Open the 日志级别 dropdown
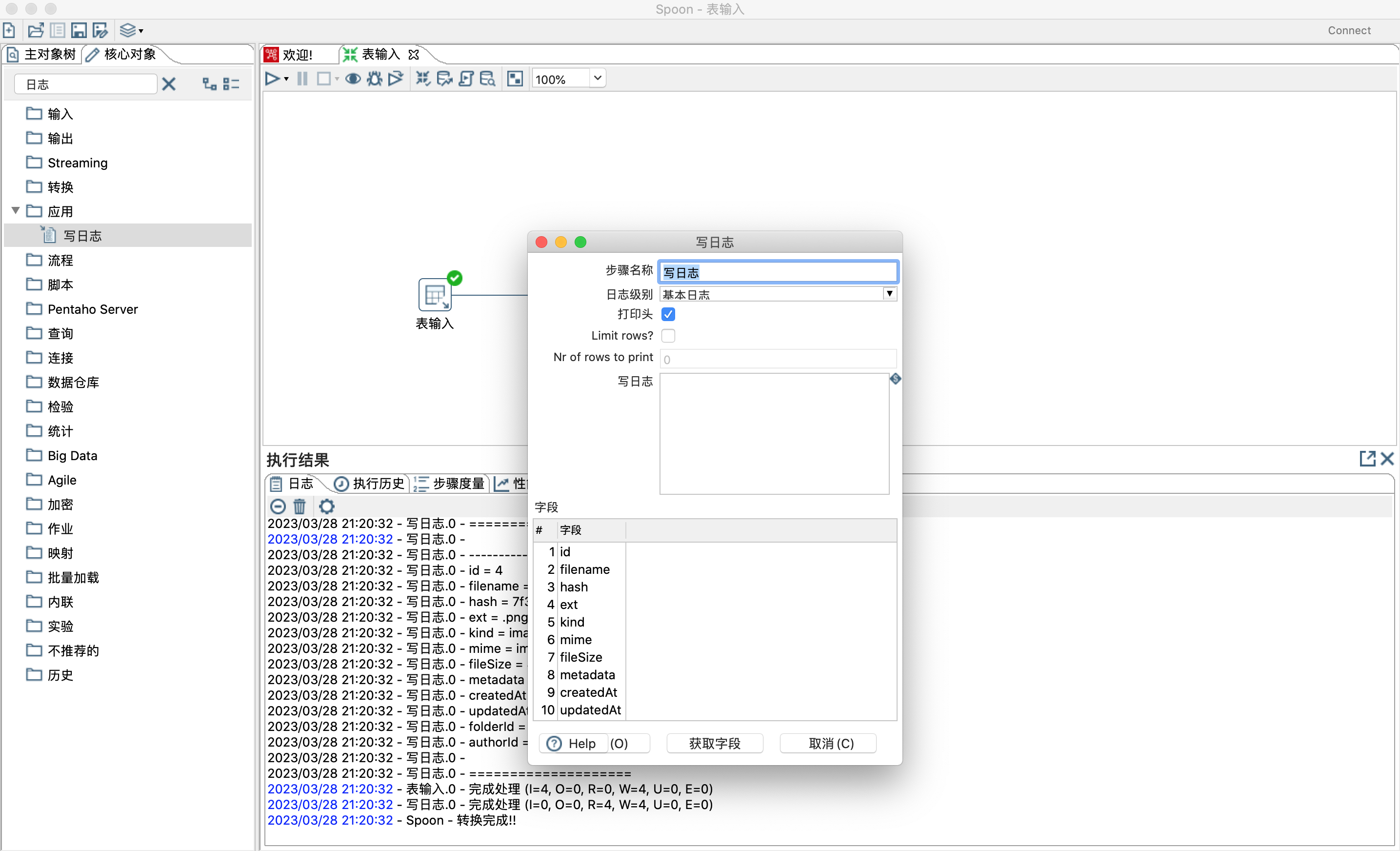 coord(890,294)
